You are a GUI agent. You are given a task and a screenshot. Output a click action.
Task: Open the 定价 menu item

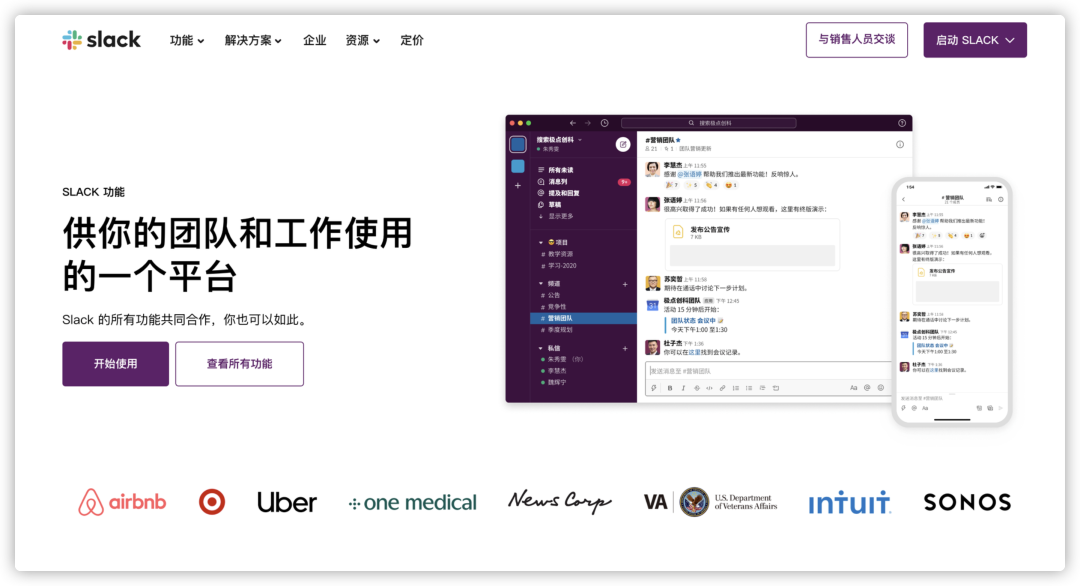coord(412,40)
